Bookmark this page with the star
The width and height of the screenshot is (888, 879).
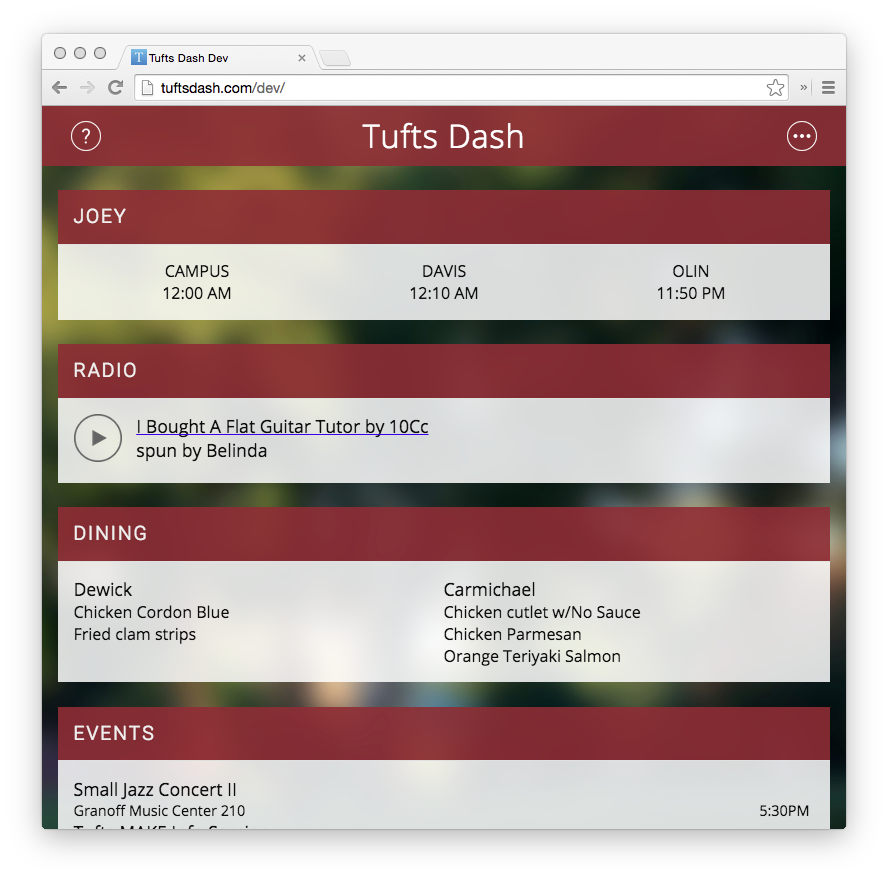tap(775, 88)
